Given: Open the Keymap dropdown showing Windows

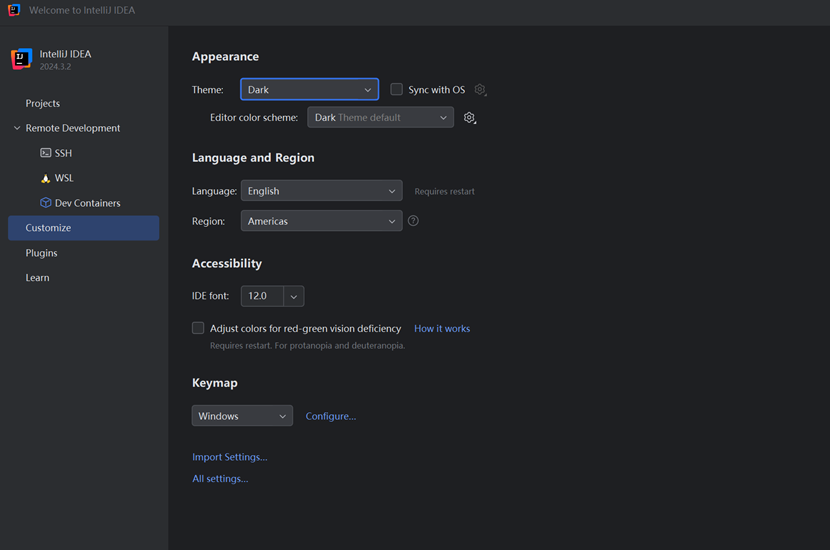Looking at the screenshot, I should coord(242,416).
